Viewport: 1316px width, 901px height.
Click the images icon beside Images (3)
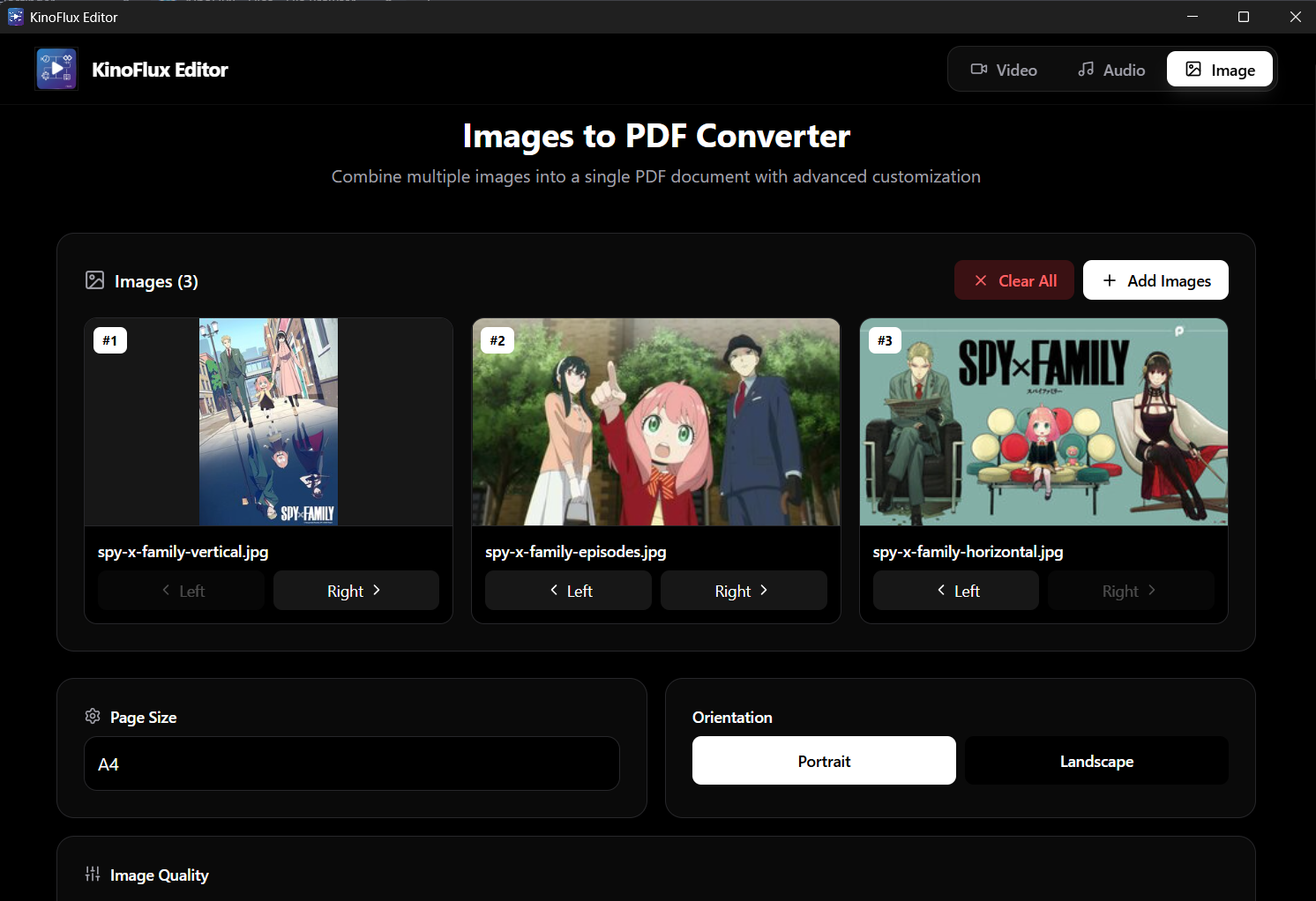click(x=94, y=280)
